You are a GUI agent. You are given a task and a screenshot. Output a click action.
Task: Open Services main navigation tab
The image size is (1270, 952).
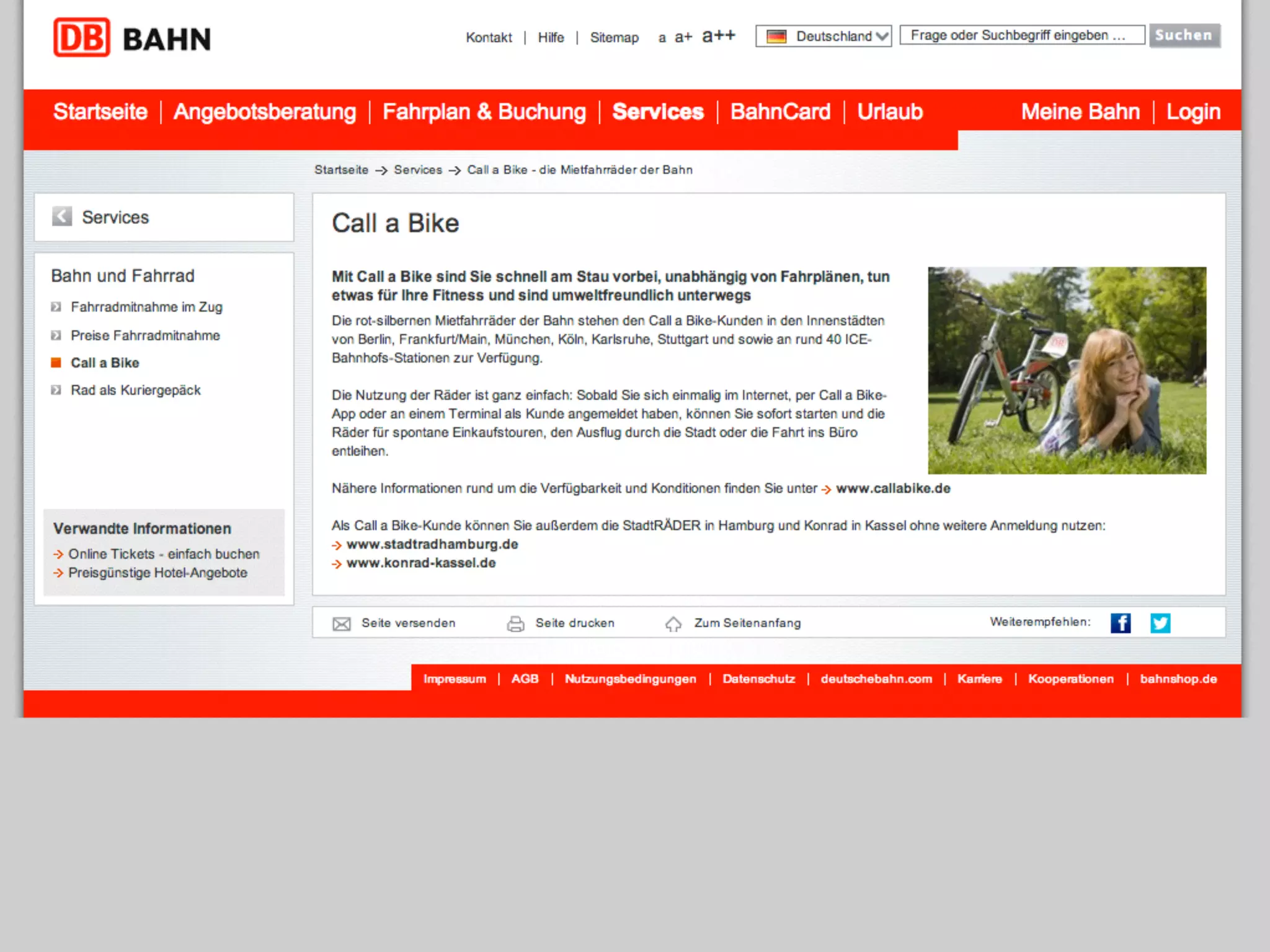point(657,112)
